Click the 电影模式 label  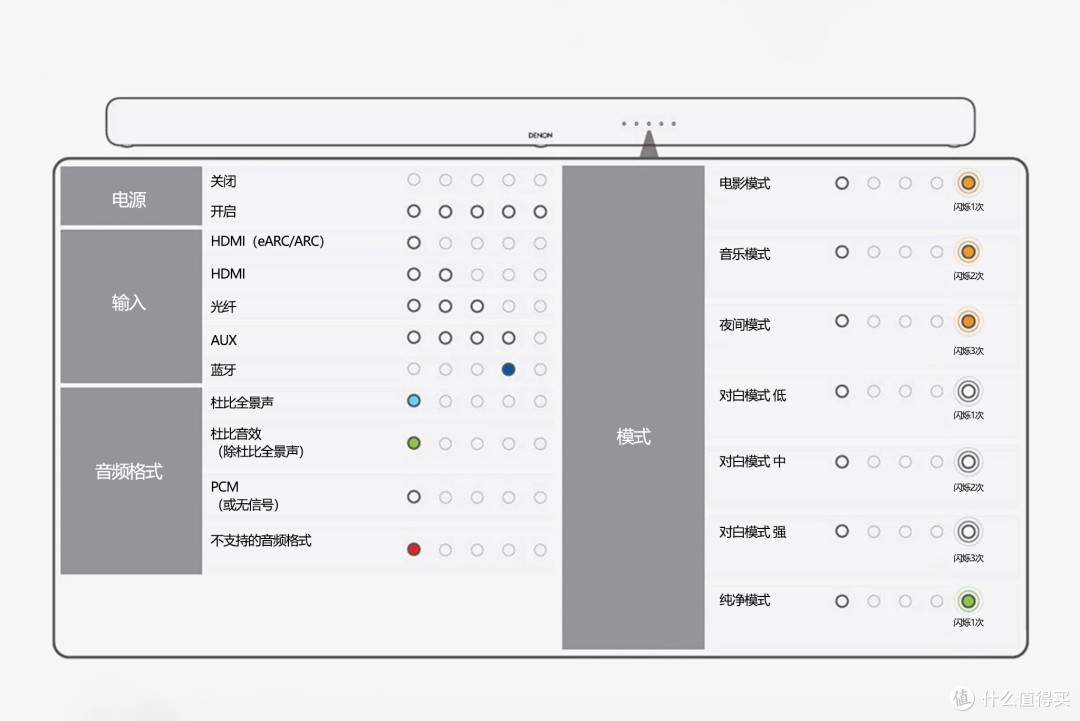745,184
